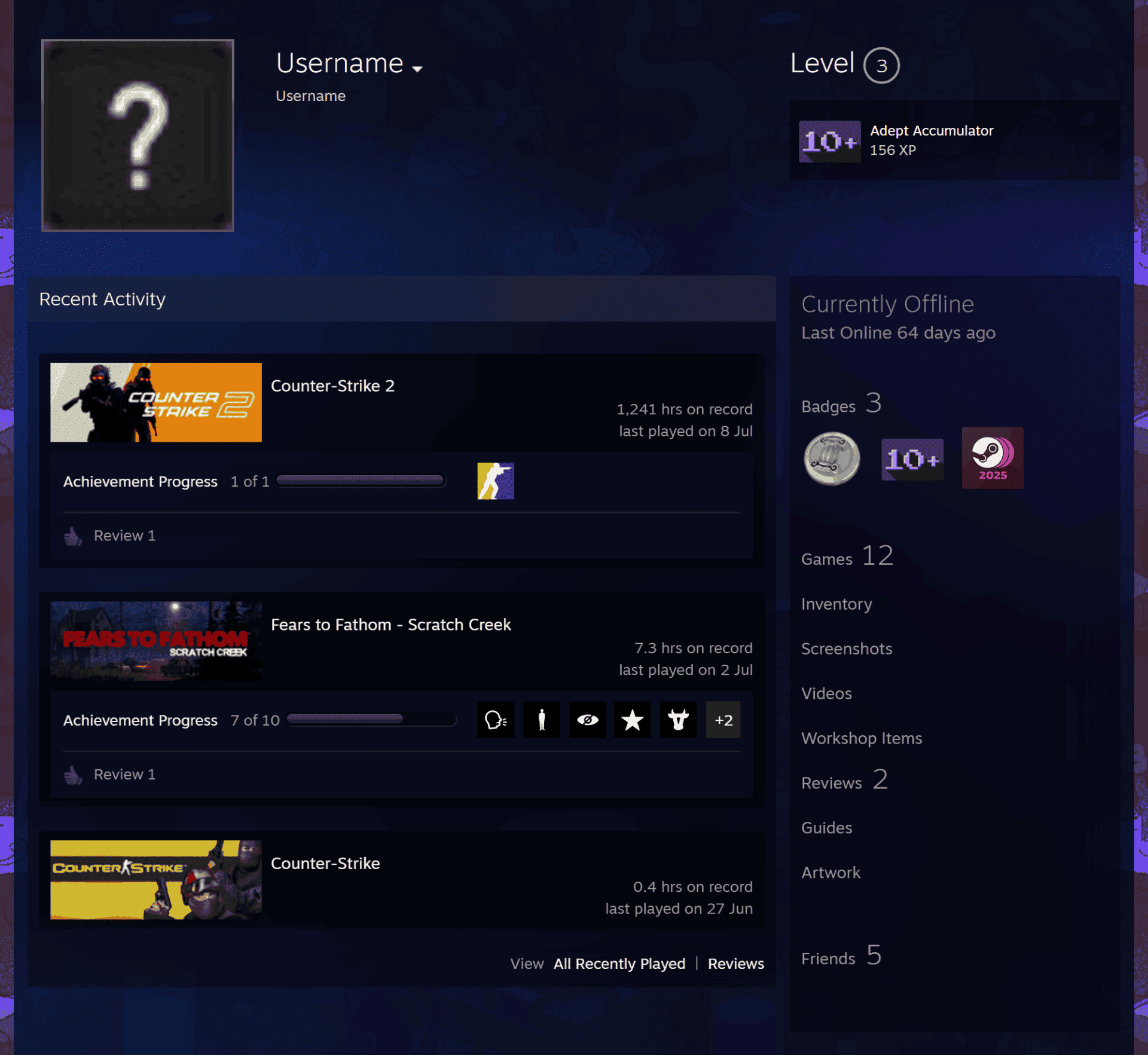
Task: Open the Screenshots page
Action: pyautogui.click(x=847, y=649)
